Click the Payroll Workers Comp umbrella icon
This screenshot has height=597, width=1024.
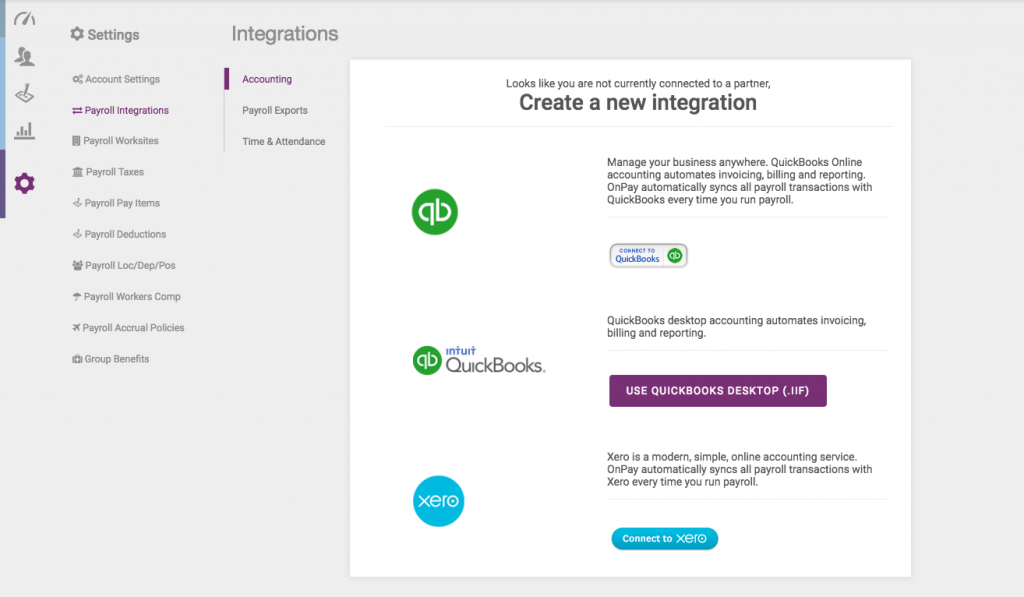(76, 297)
